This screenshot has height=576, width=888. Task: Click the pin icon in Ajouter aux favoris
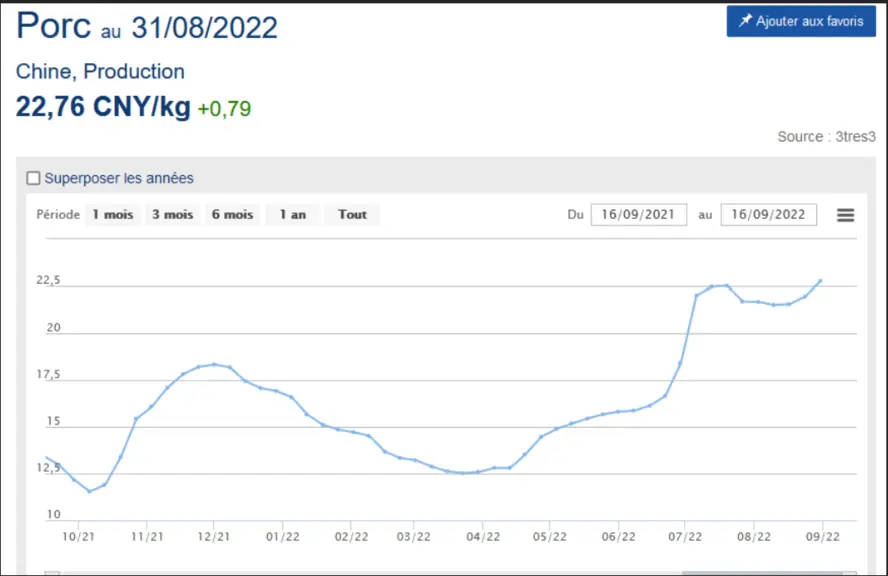(745, 21)
